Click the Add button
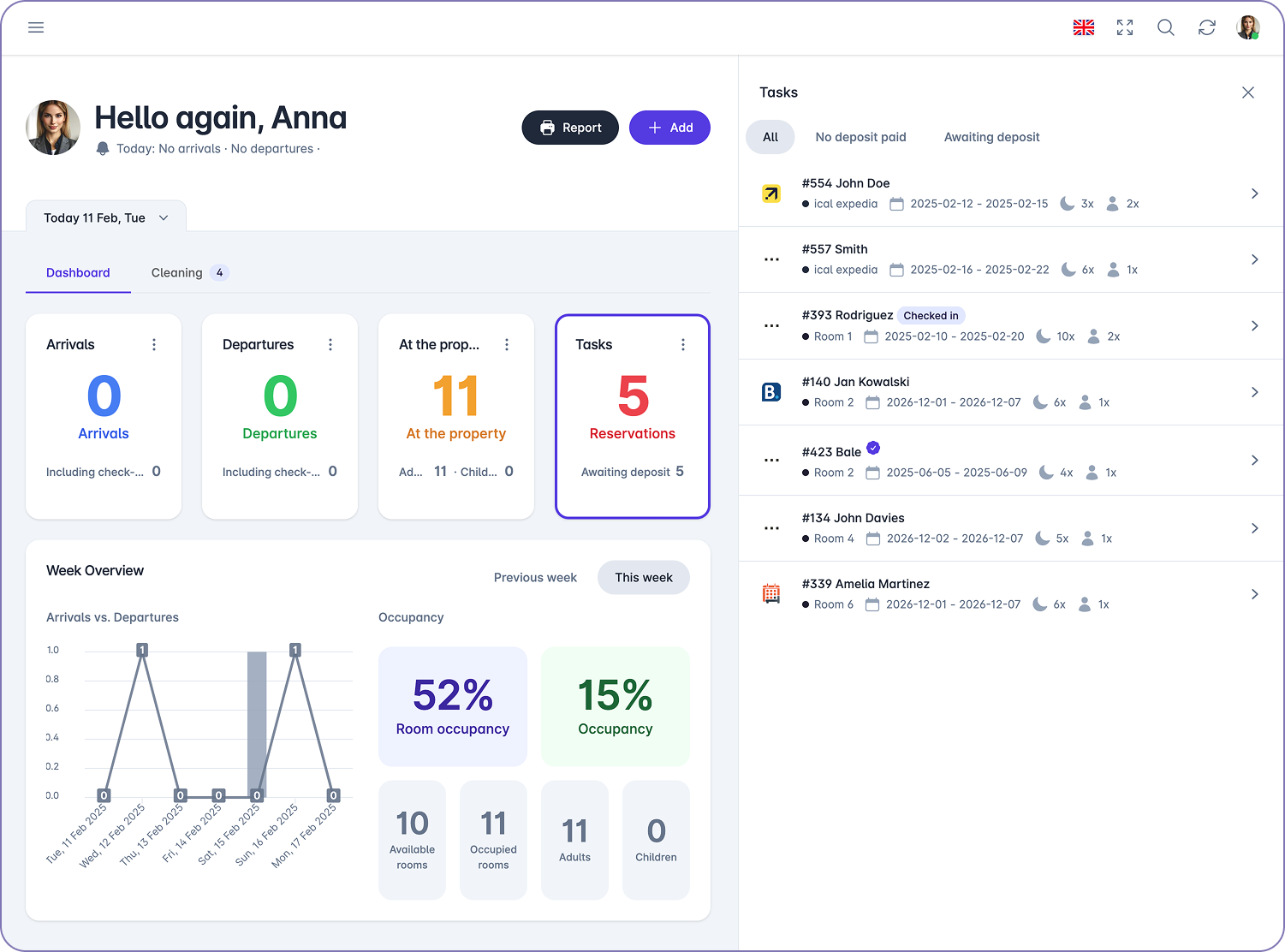The image size is (1285, 952). click(669, 128)
